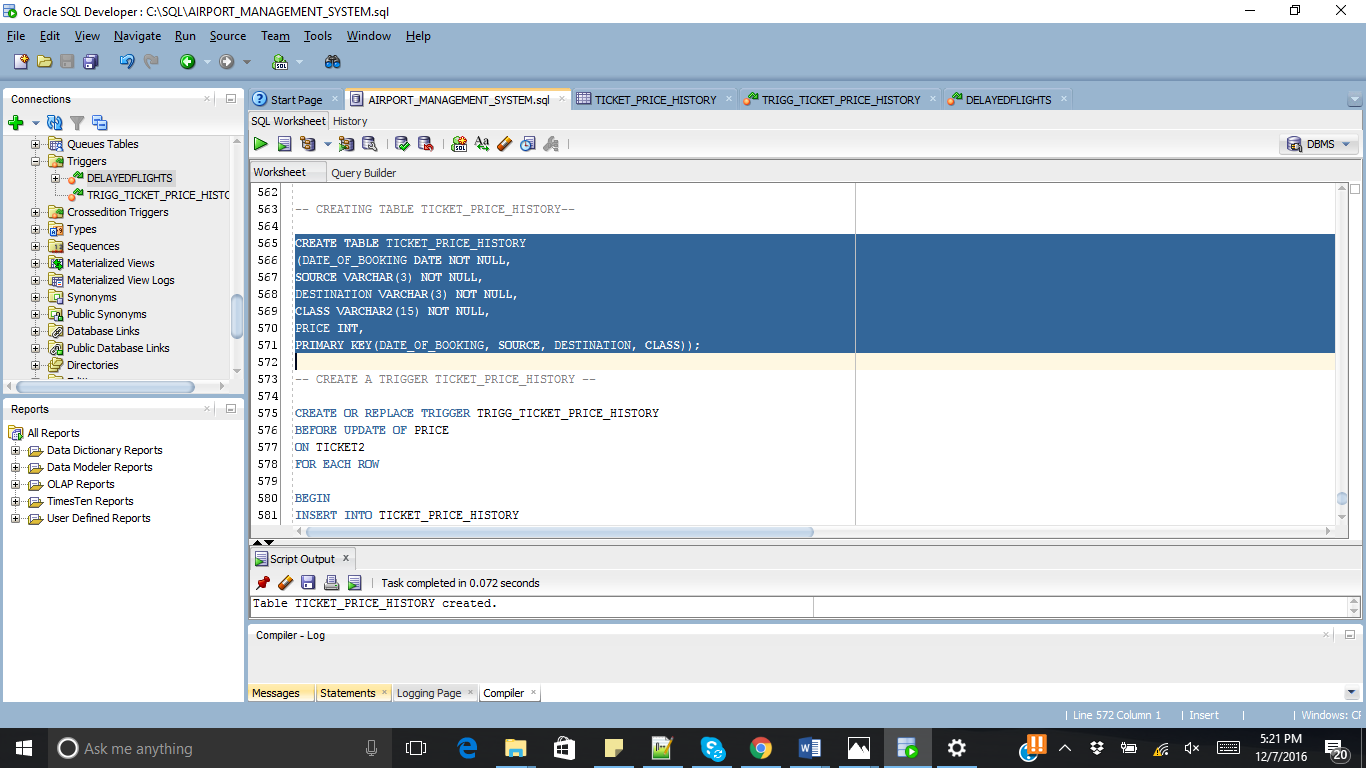Click the New file icon in main toolbar

point(21,61)
